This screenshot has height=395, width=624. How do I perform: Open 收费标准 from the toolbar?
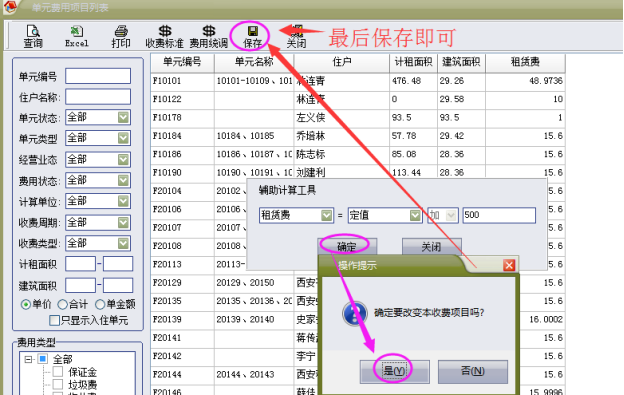pyautogui.click(x=164, y=36)
